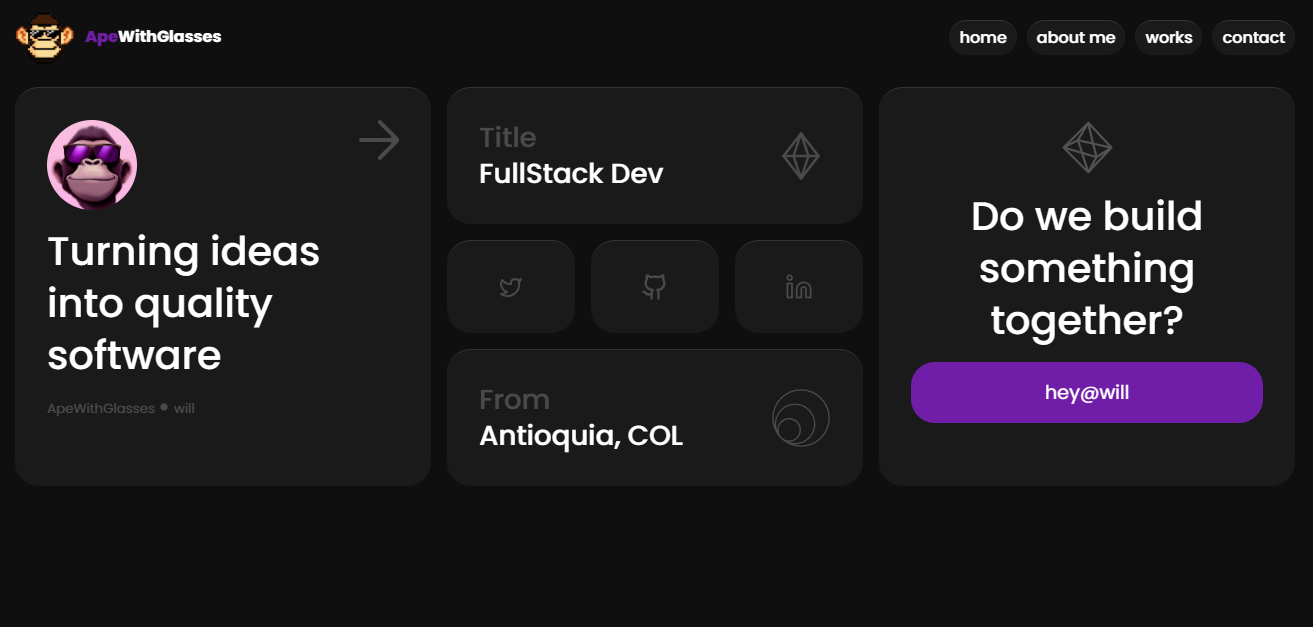
Task: Click the Antioquia, COL location text
Action: 581,436
